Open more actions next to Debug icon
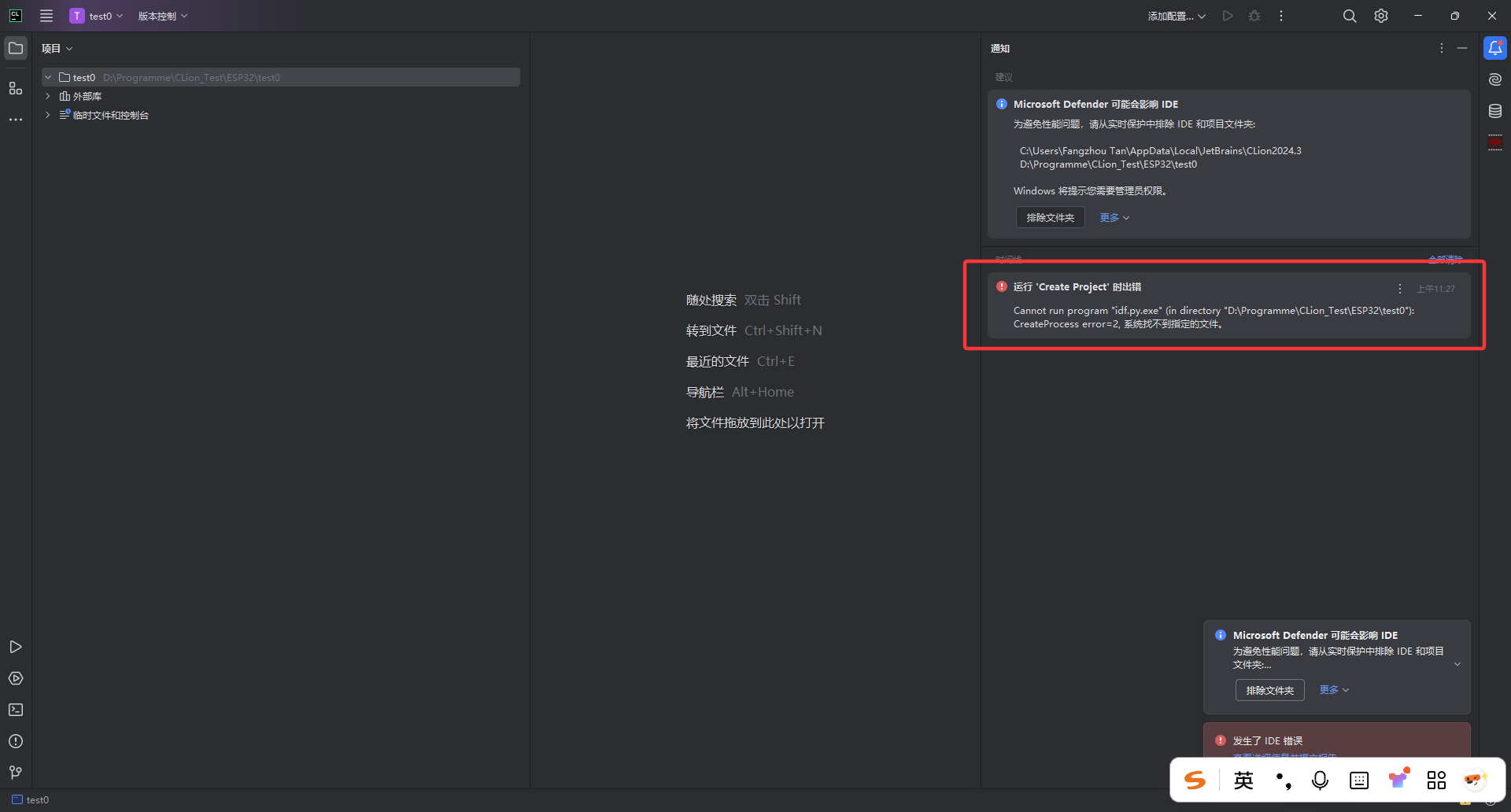The height and width of the screenshot is (812, 1511). point(1281,16)
